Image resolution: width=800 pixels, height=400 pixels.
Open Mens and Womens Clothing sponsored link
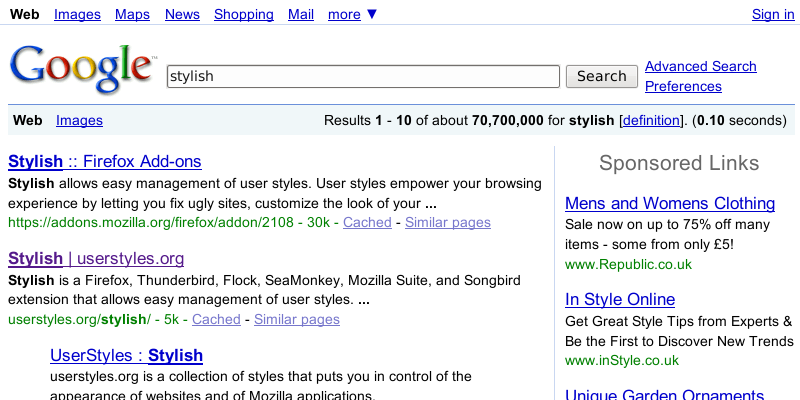(x=670, y=204)
